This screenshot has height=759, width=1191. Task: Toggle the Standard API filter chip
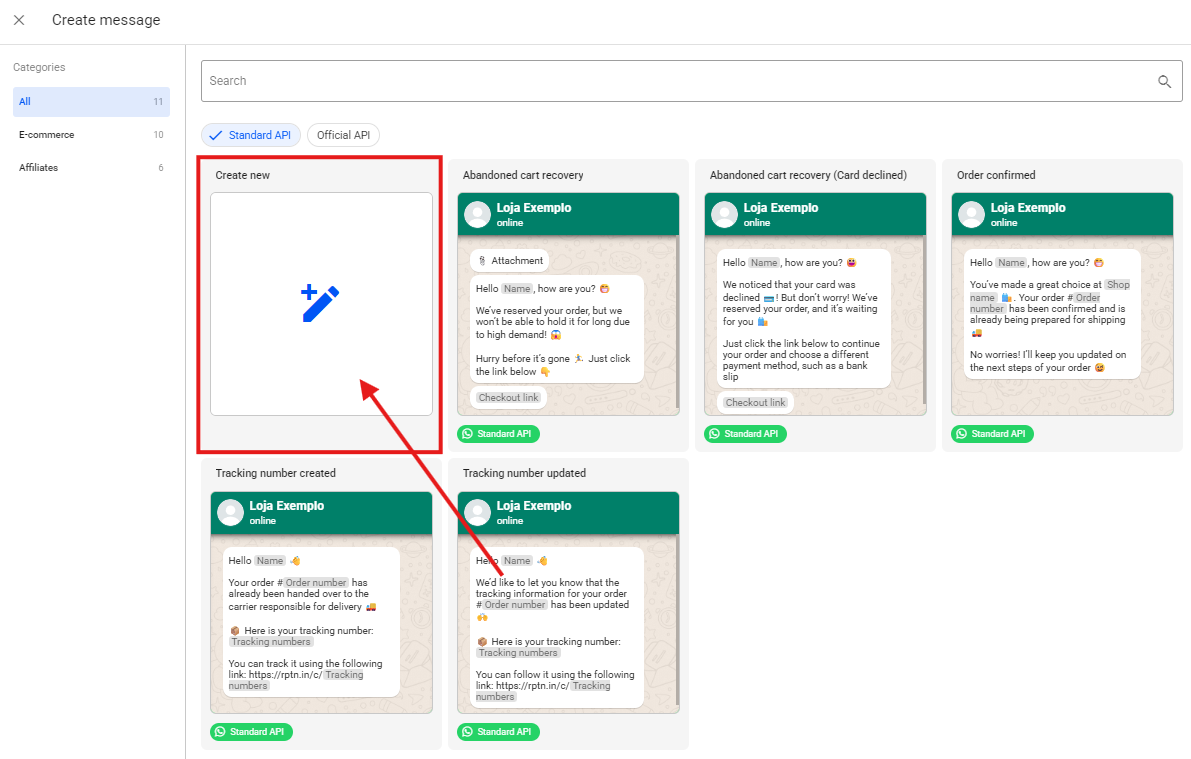[251, 135]
